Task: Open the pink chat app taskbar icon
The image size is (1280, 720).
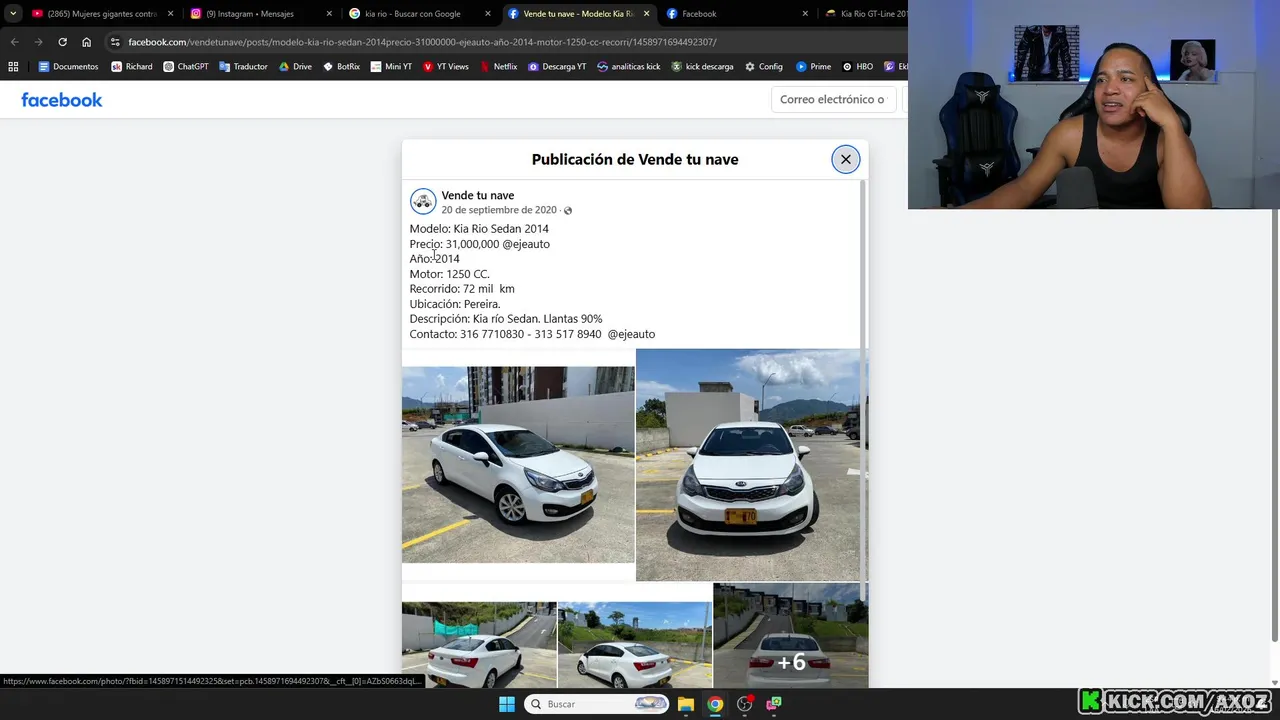Action: pos(773,704)
